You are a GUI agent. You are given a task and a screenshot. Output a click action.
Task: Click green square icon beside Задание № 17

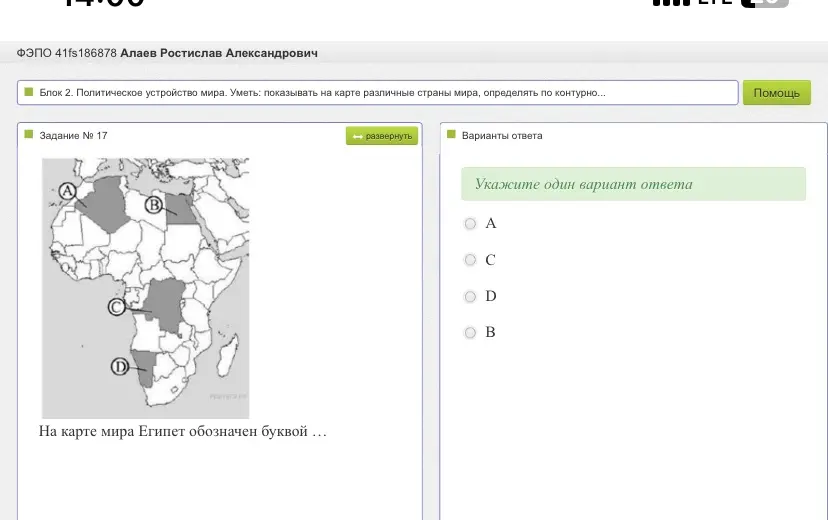tap(29, 134)
